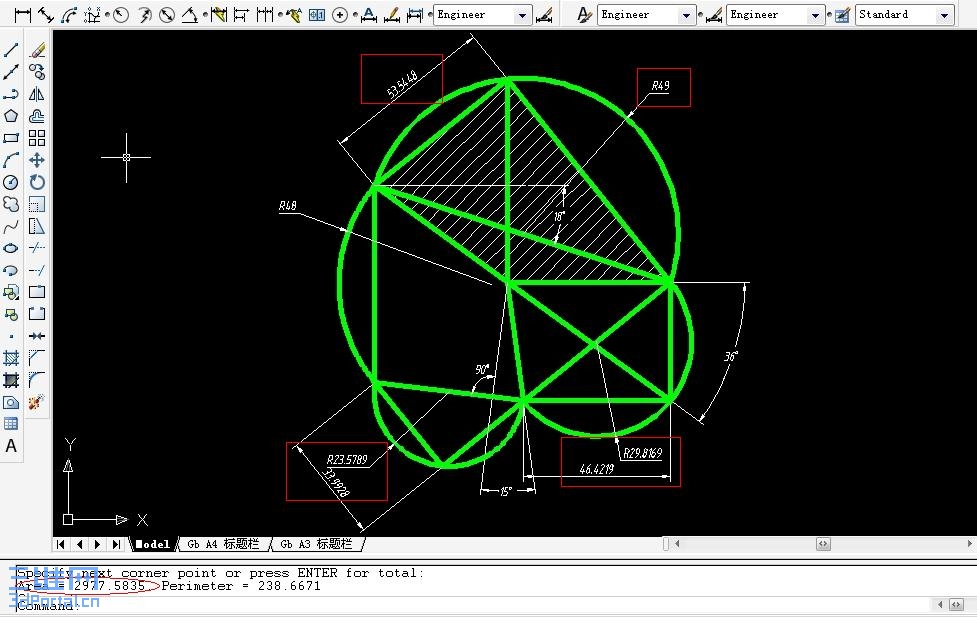Select the Trim tool
This screenshot has height=617, width=977.
(37, 248)
